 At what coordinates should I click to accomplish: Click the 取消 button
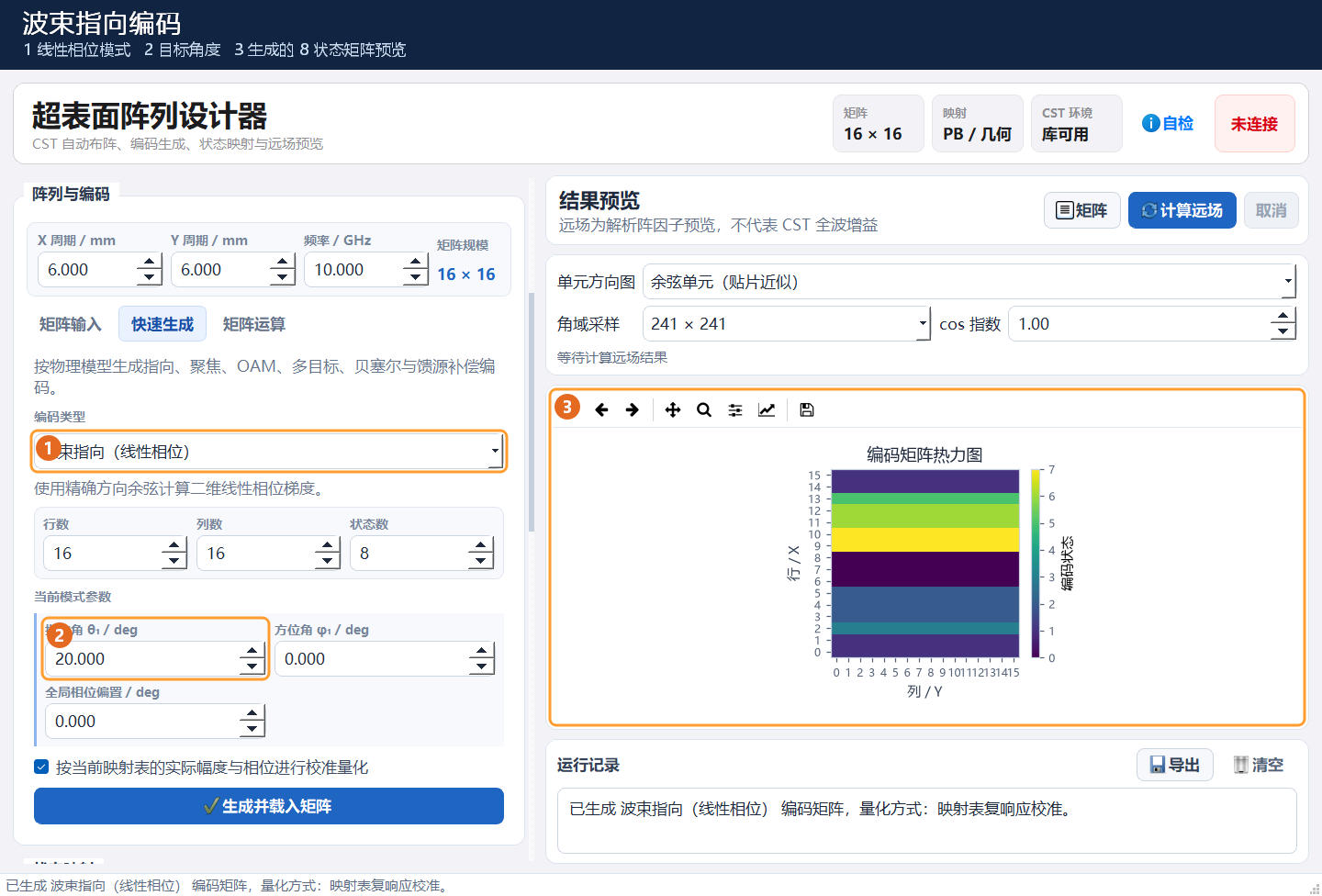tap(1271, 210)
